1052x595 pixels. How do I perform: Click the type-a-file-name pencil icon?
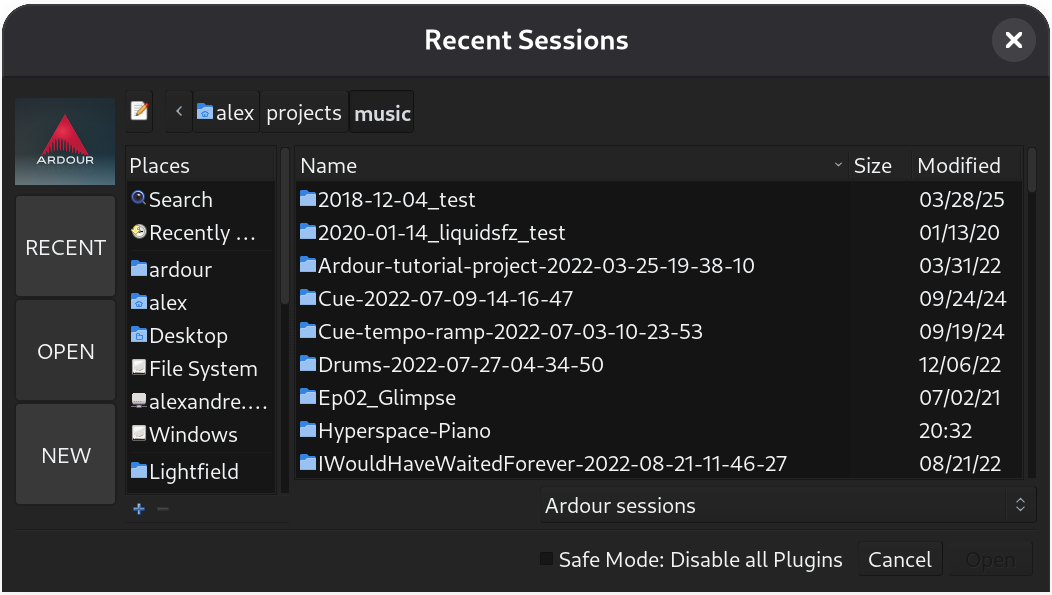click(x=139, y=112)
